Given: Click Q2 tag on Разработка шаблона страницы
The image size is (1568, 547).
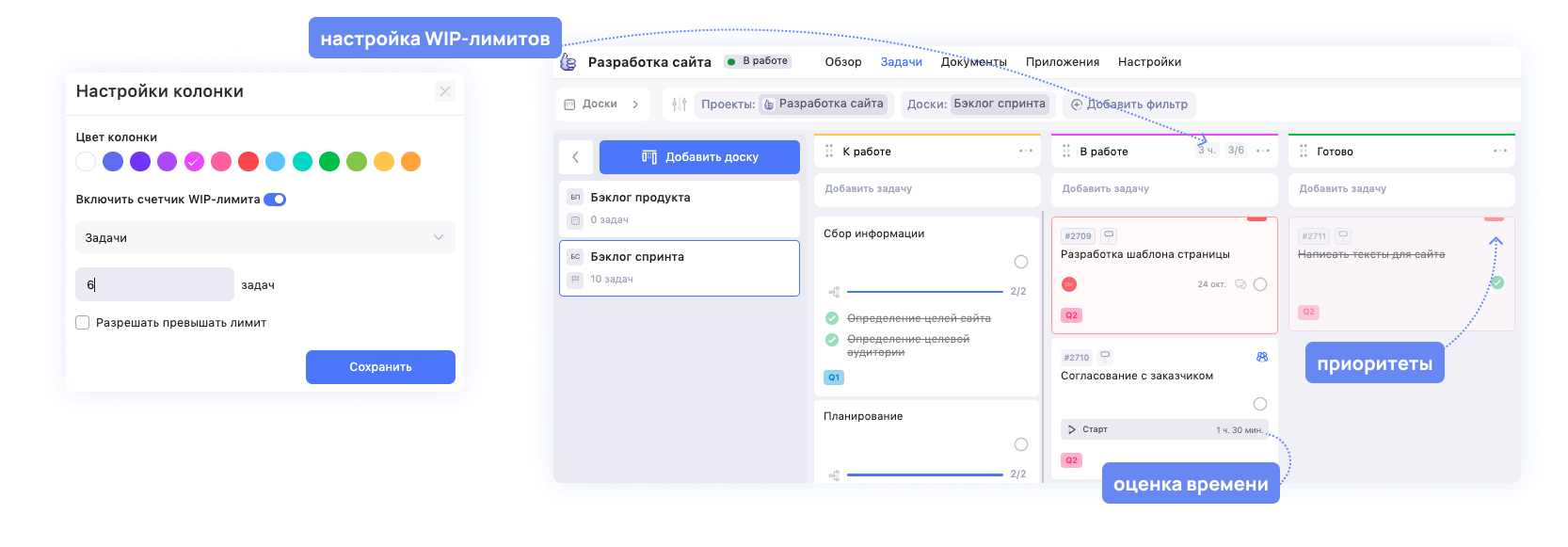Looking at the screenshot, I should (1071, 315).
